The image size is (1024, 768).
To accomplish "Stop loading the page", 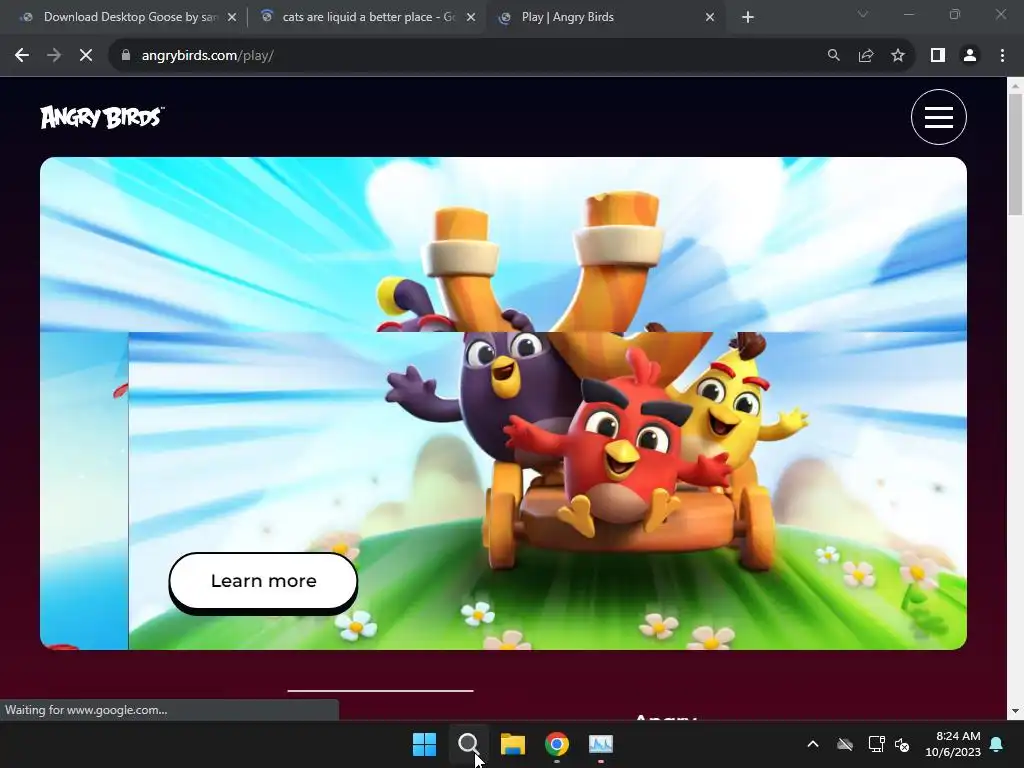I will click(x=86, y=56).
